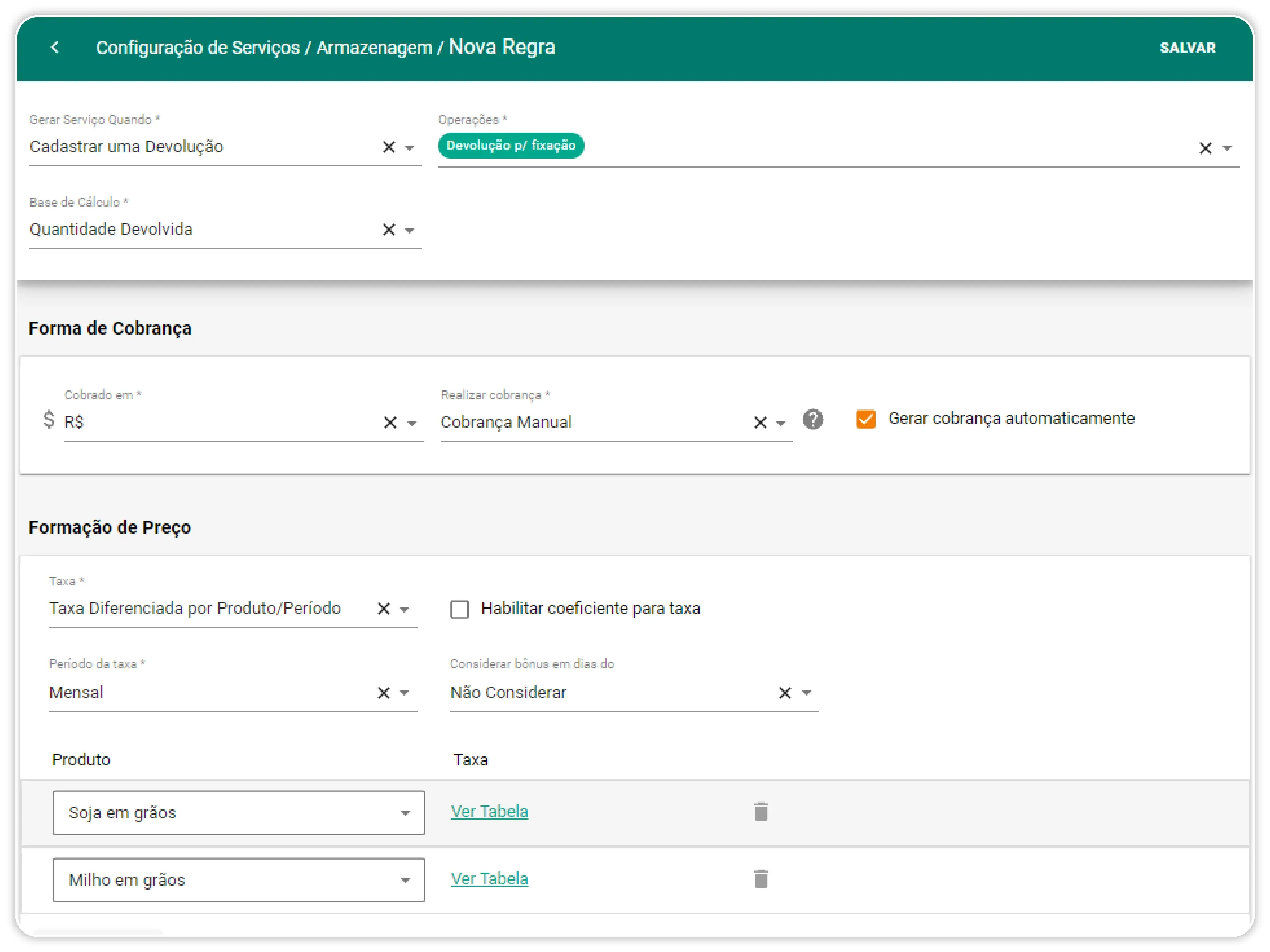The height and width of the screenshot is (952, 1270).
Task: Clear the Cobrado em currency
Action: point(390,423)
